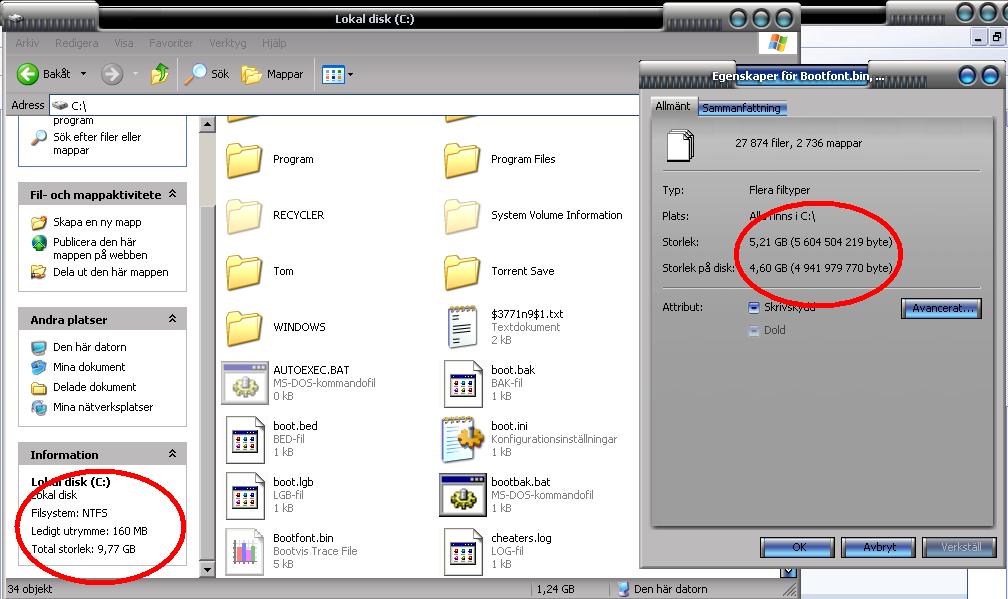Collapse the Fil- och mappaktiviteter panel
Image resolution: width=1008 pixels, height=599 pixels.
[x=172, y=195]
